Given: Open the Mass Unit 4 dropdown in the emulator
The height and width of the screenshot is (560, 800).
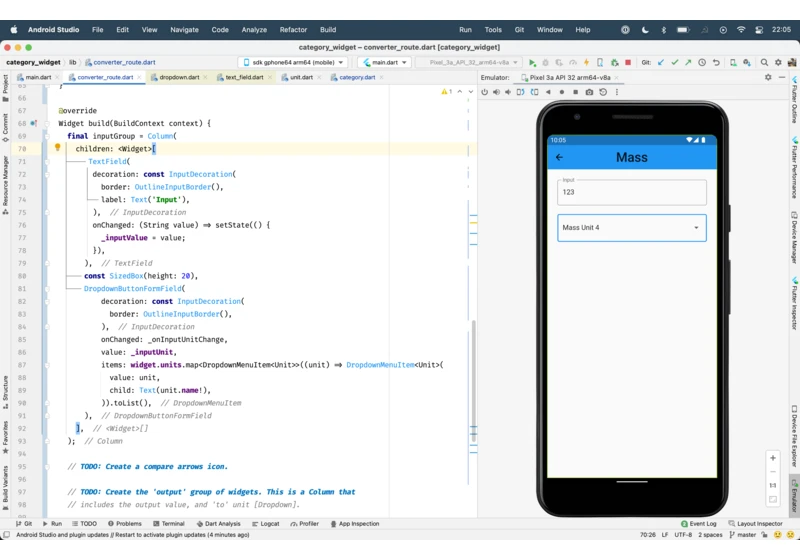Looking at the screenshot, I should [x=632, y=227].
